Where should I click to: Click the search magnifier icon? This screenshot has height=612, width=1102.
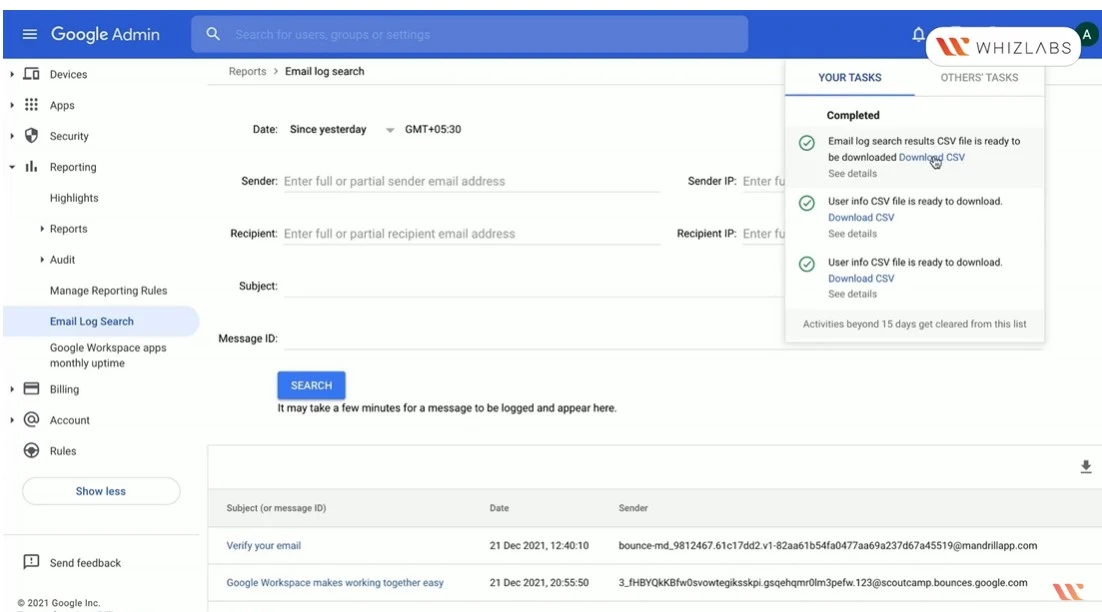tap(213, 34)
